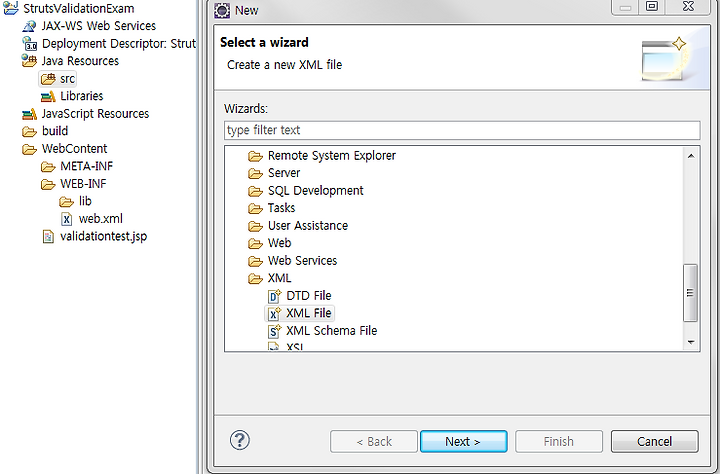Select the Libraries node icon
The width and height of the screenshot is (720, 474).
coord(48,96)
